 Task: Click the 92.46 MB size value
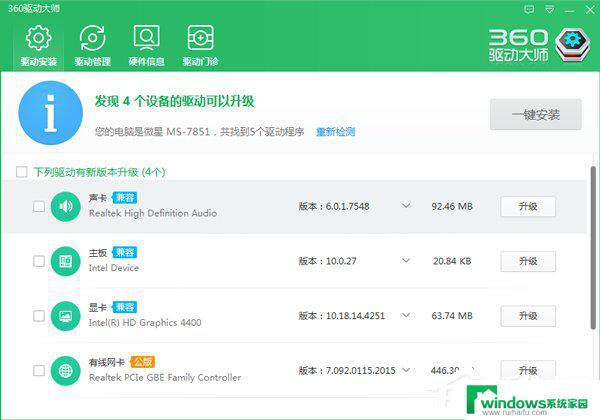pyautogui.click(x=452, y=207)
